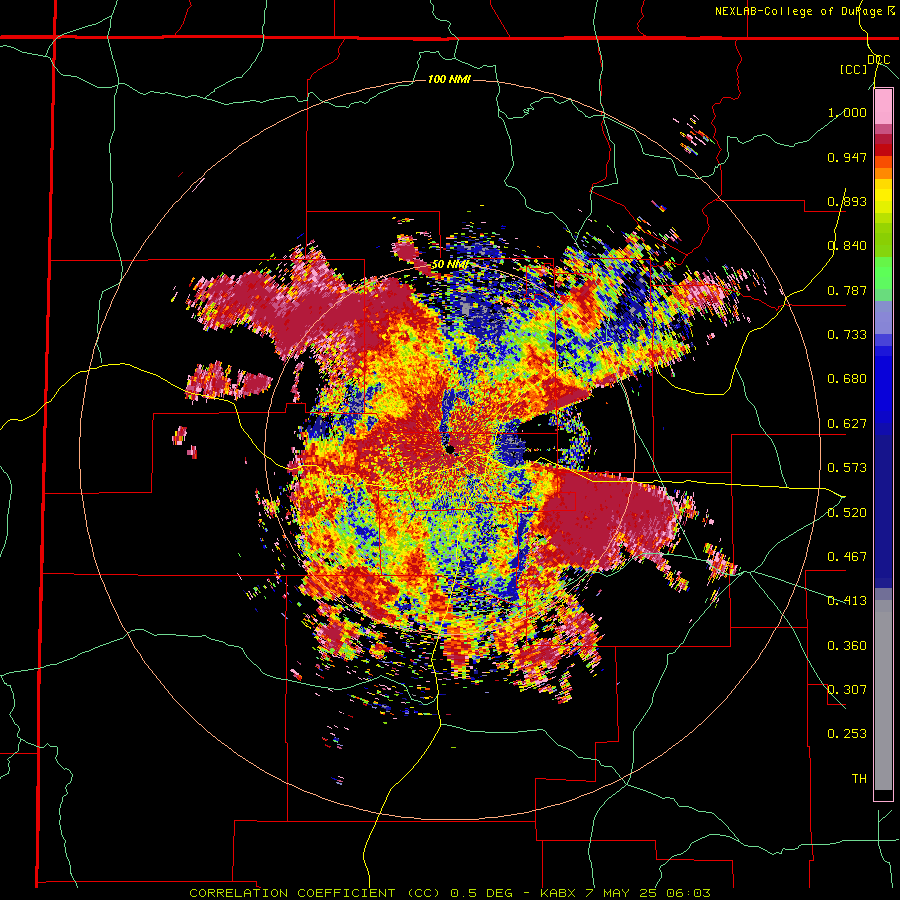Image resolution: width=900 pixels, height=900 pixels.
Task: Click the pink top segment of the color bar
Action: coord(883,107)
